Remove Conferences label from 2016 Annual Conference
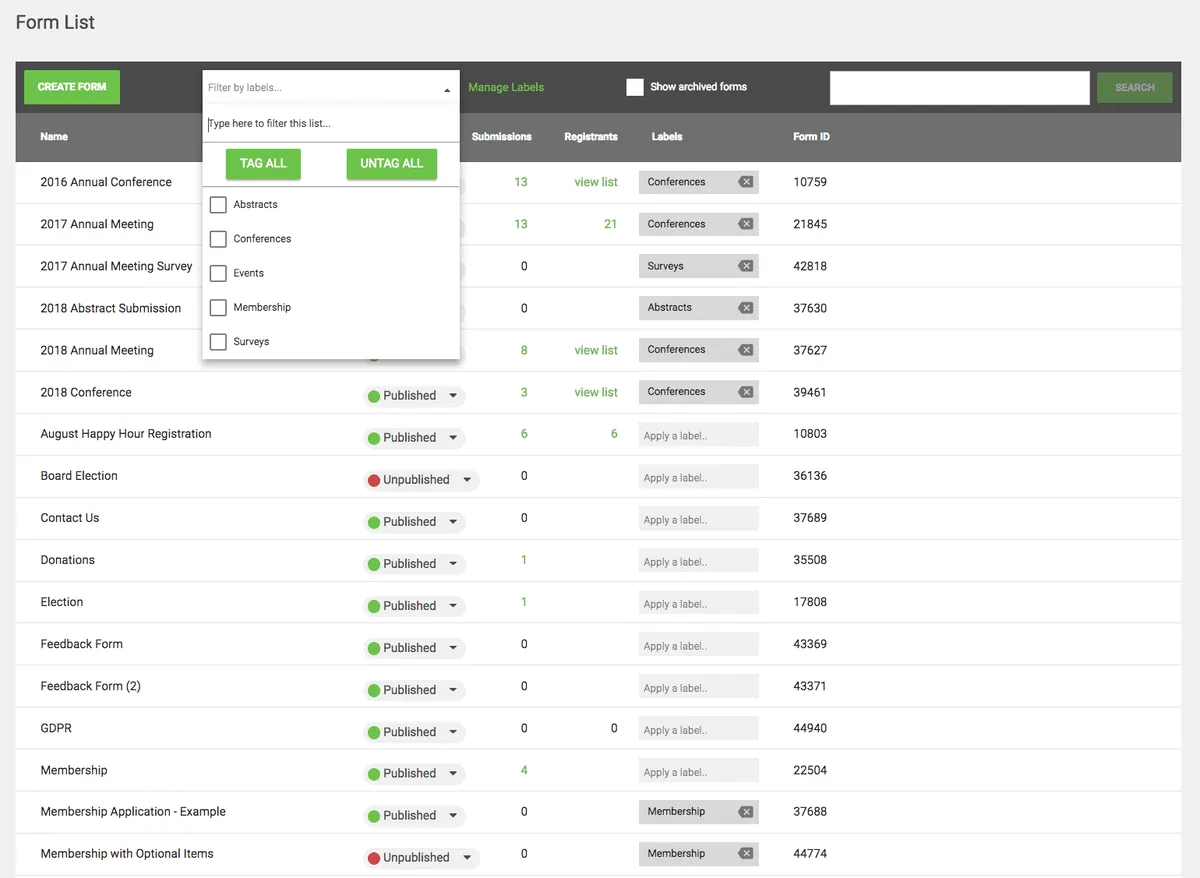 pyautogui.click(x=745, y=182)
